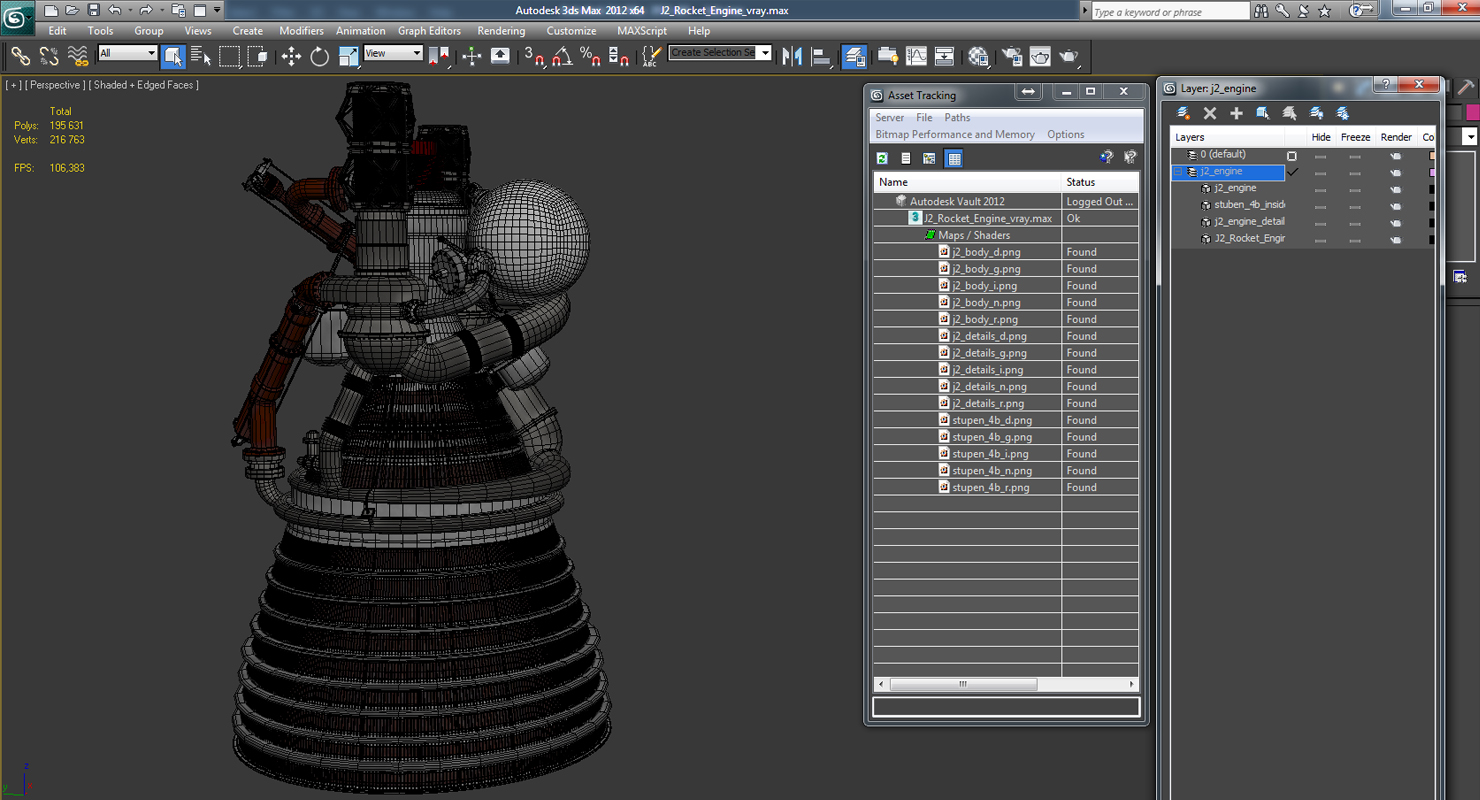Open Schematic View
This screenshot has height=800, width=1480.
944,57
